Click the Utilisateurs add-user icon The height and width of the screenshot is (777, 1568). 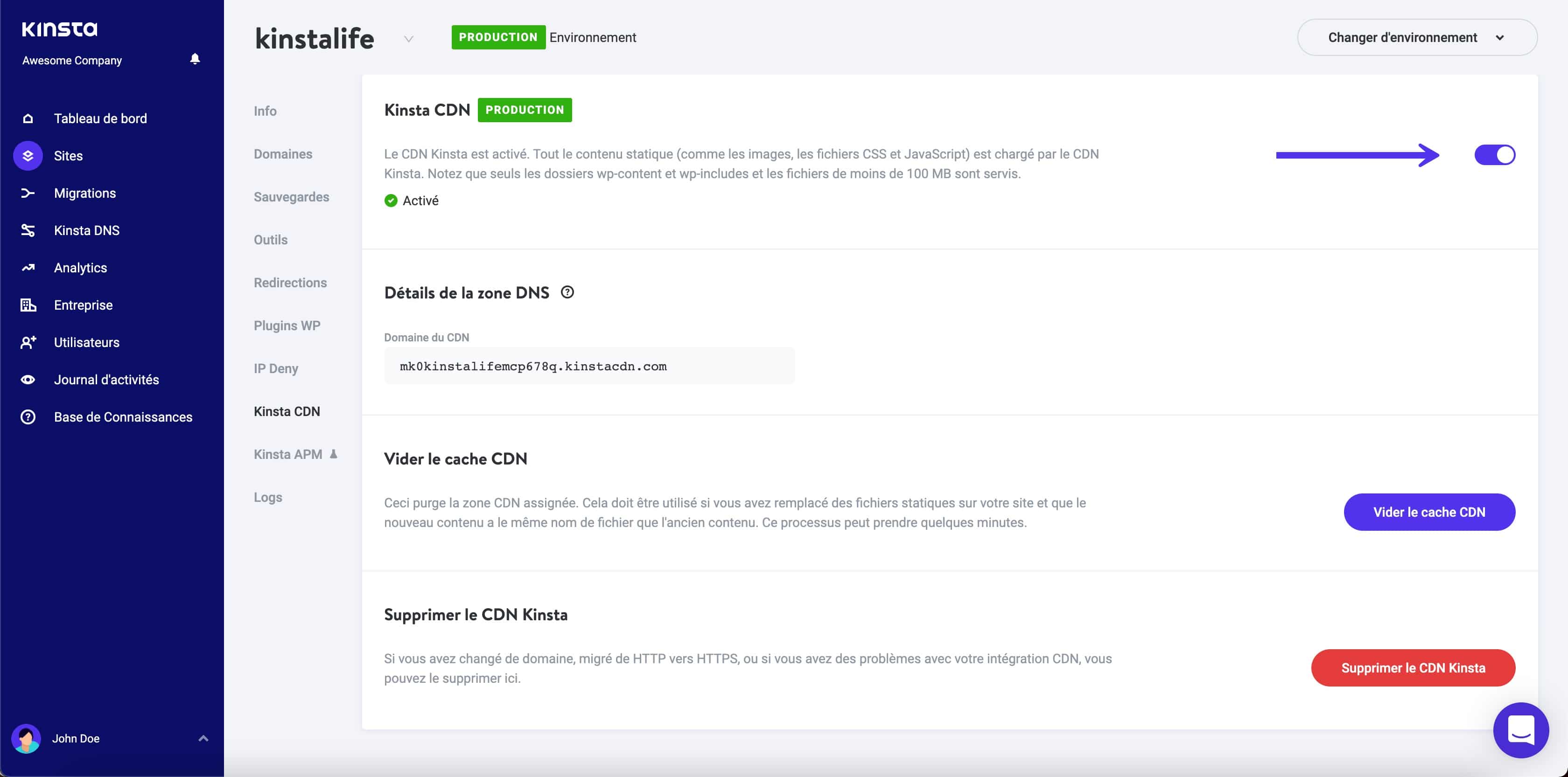[28, 343]
